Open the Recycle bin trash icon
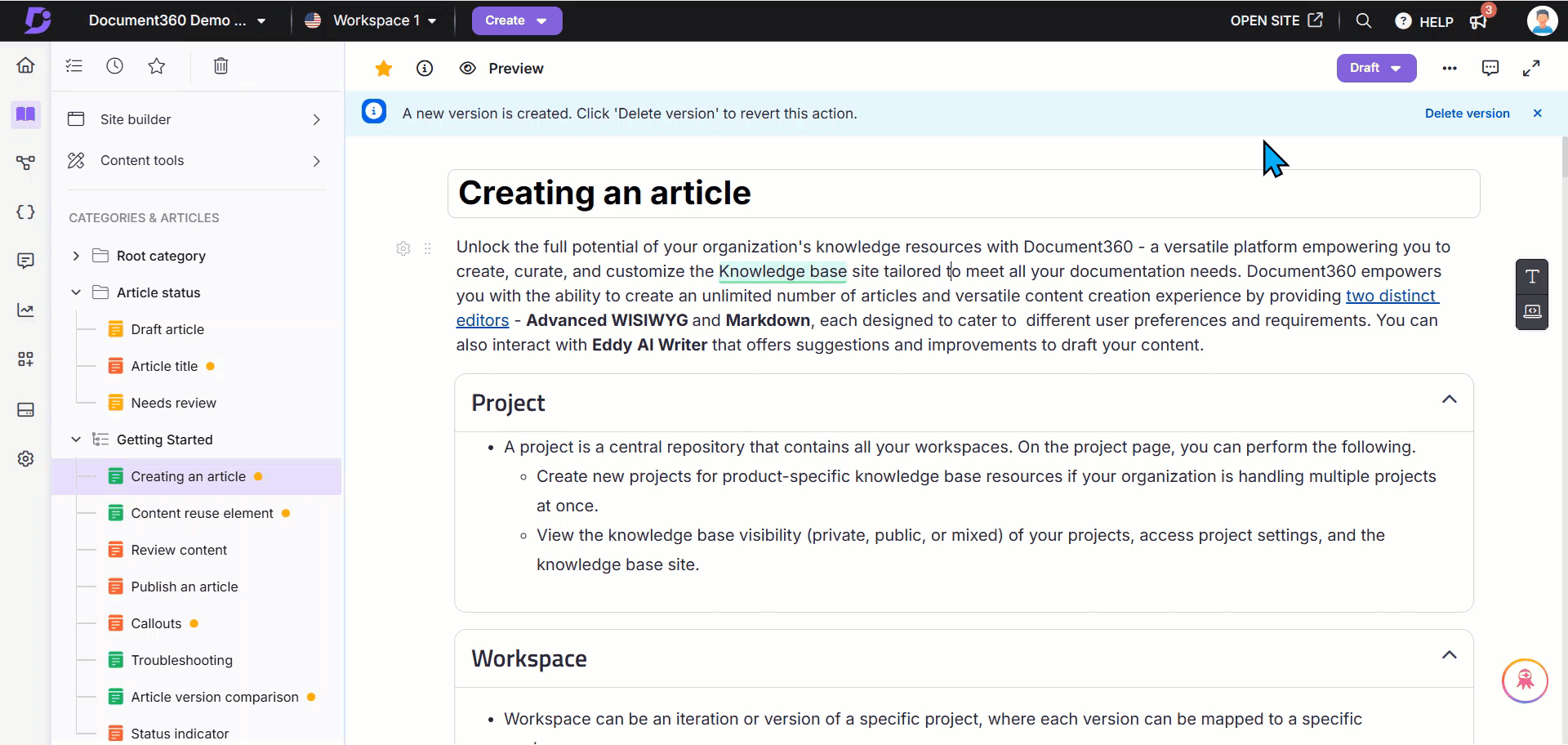This screenshot has width=1568, height=745. [x=220, y=66]
